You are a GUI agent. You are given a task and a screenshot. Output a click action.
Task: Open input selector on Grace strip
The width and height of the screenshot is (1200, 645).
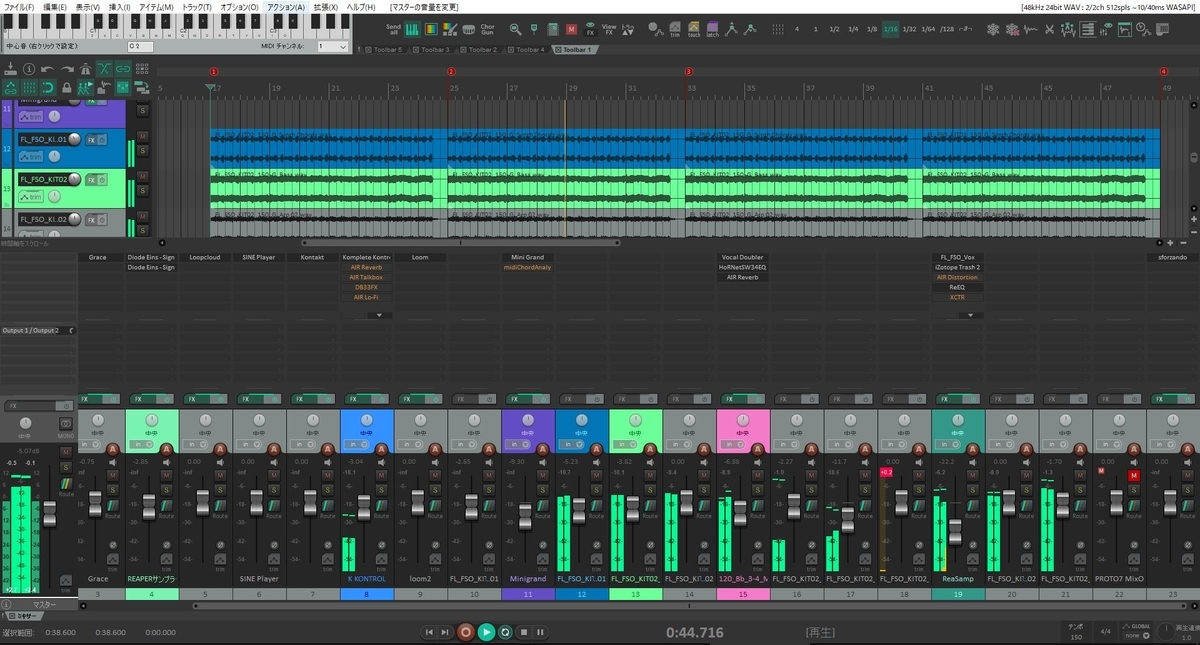click(91, 444)
